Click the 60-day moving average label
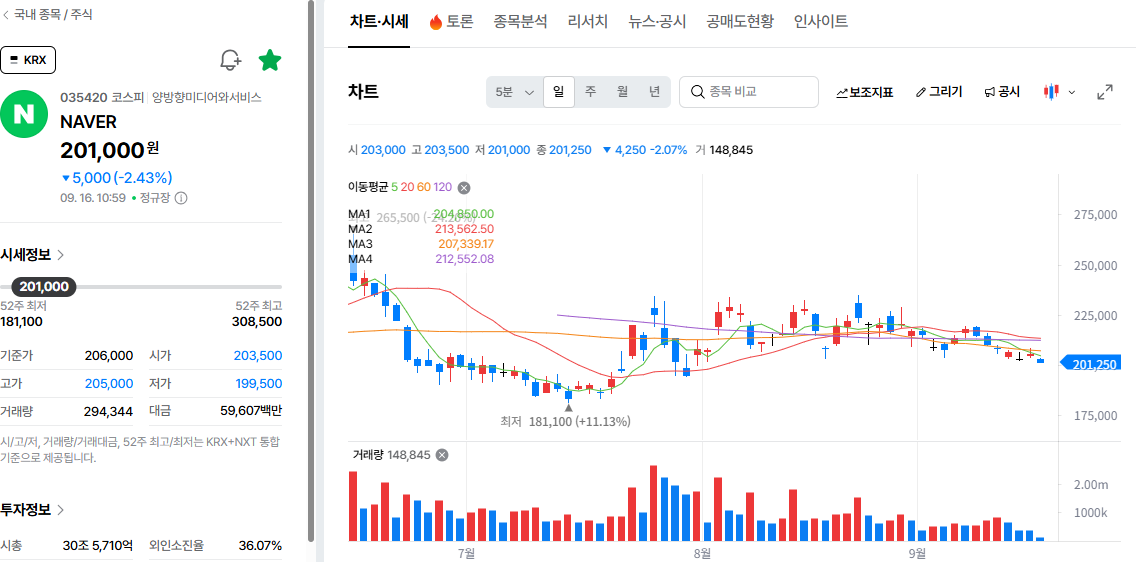The image size is (1136, 562). (x=424, y=187)
